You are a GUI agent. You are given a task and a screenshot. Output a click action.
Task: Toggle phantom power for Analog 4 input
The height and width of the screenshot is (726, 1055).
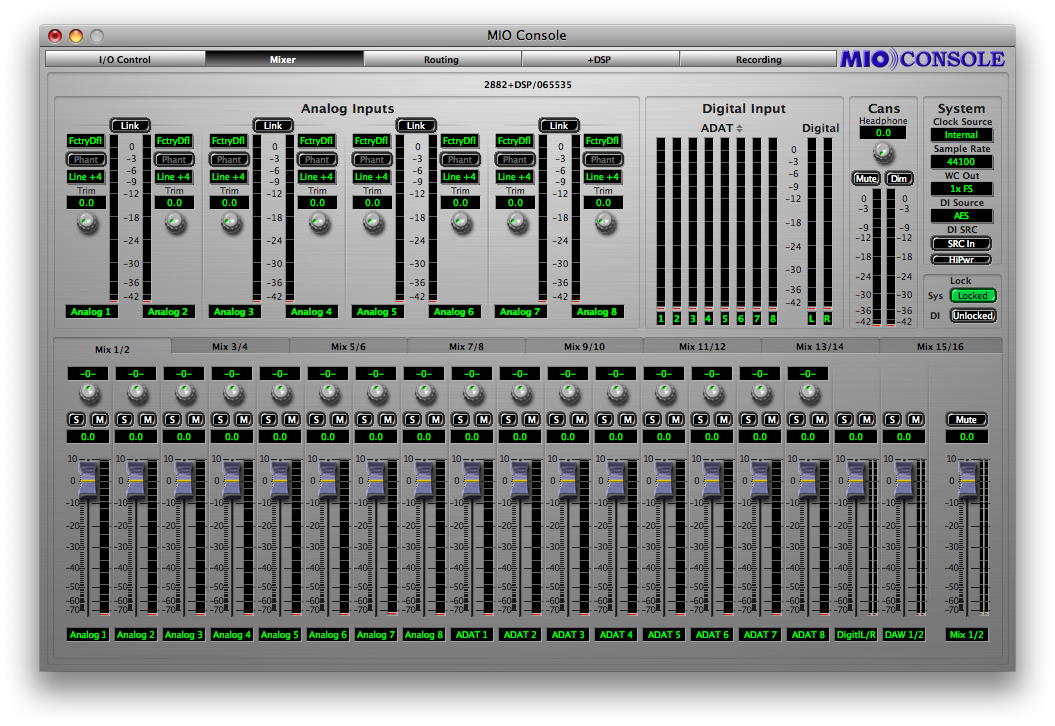[x=317, y=159]
